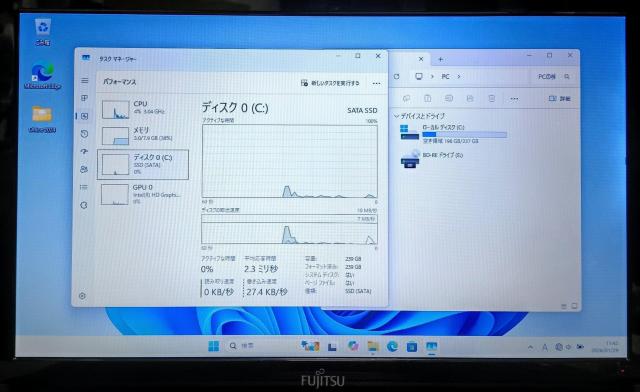Open the Recycle Bin desktop icon
Image resolution: width=640 pixels, height=392 pixels.
43,32
